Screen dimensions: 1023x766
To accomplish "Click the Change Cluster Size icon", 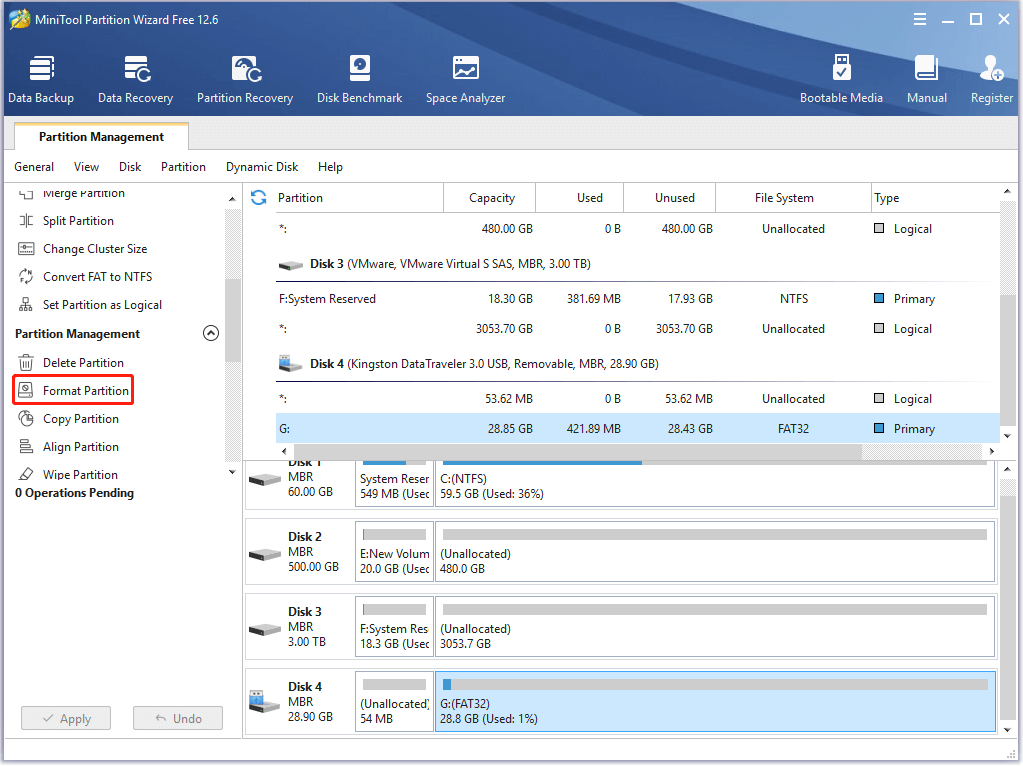I will point(26,249).
